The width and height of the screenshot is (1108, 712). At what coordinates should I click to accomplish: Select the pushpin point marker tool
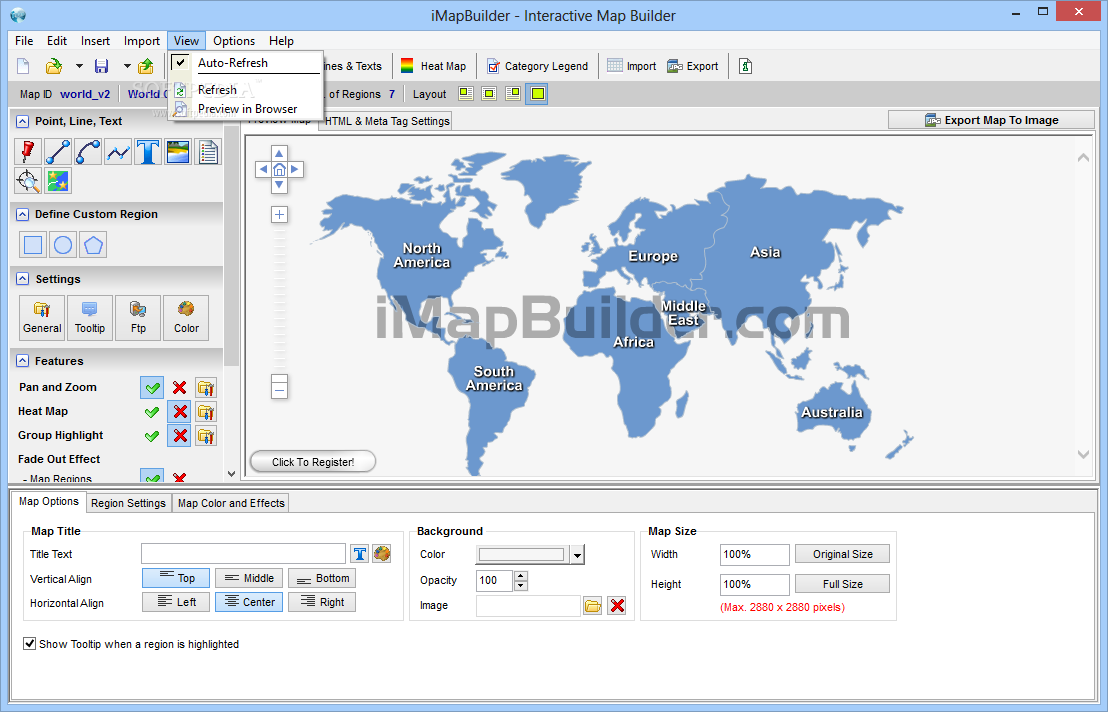coord(28,152)
